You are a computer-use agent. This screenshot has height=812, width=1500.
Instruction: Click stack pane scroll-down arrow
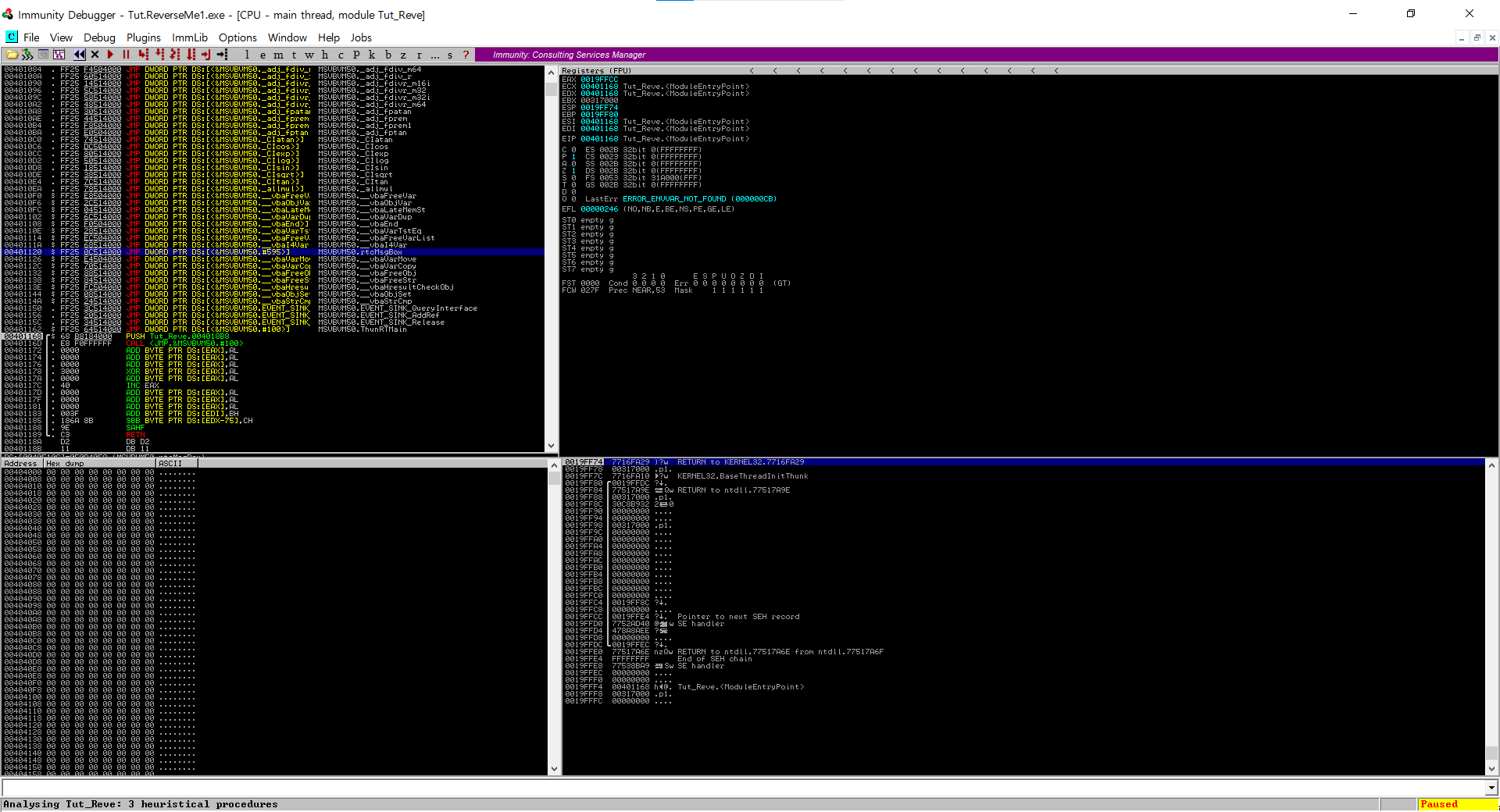(1491, 769)
